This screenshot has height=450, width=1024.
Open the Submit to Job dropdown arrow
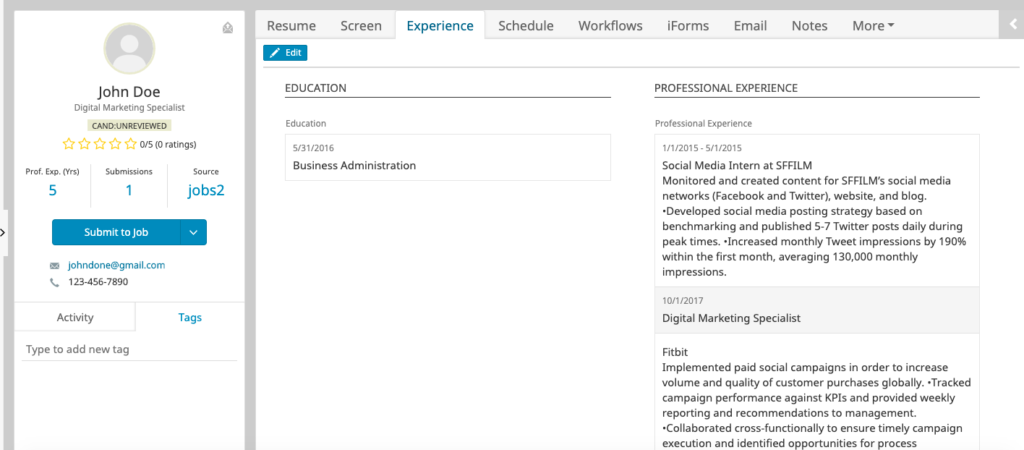[194, 233]
